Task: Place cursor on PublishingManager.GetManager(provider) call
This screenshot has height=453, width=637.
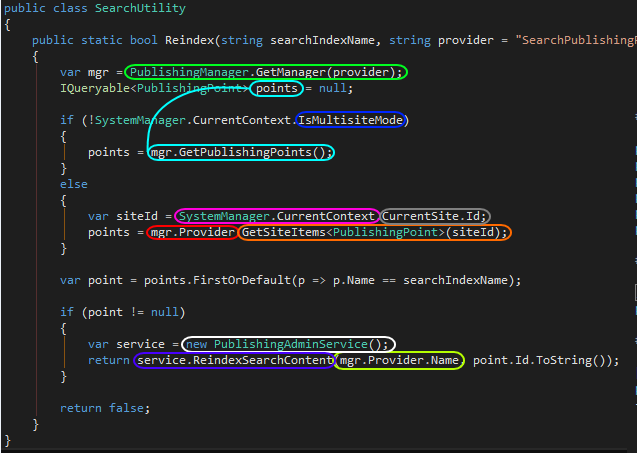Action: coord(266,72)
